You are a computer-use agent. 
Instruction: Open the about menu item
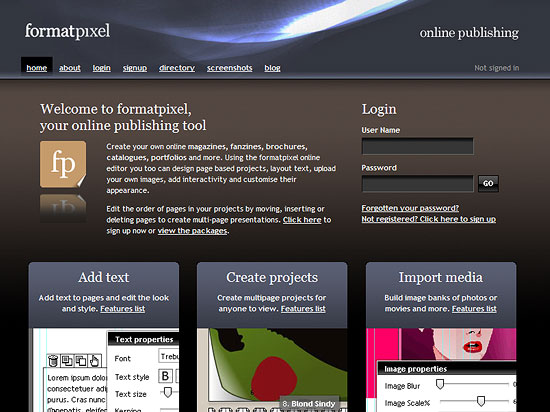click(x=70, y=68)
